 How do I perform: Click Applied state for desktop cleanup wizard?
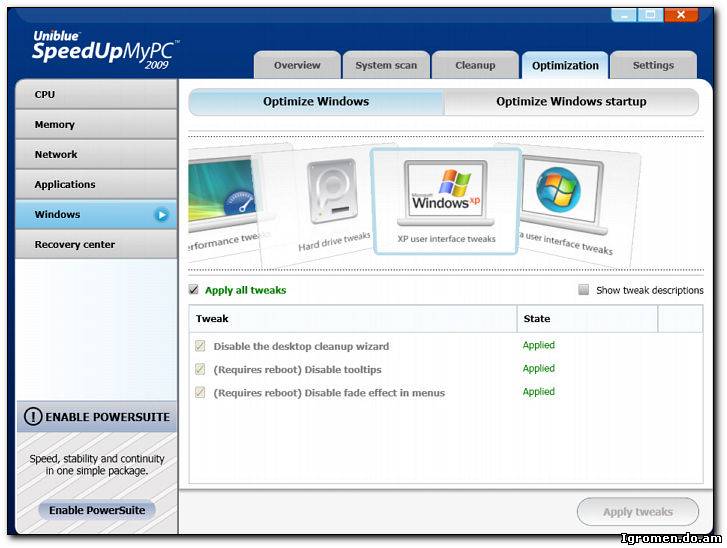539,345
